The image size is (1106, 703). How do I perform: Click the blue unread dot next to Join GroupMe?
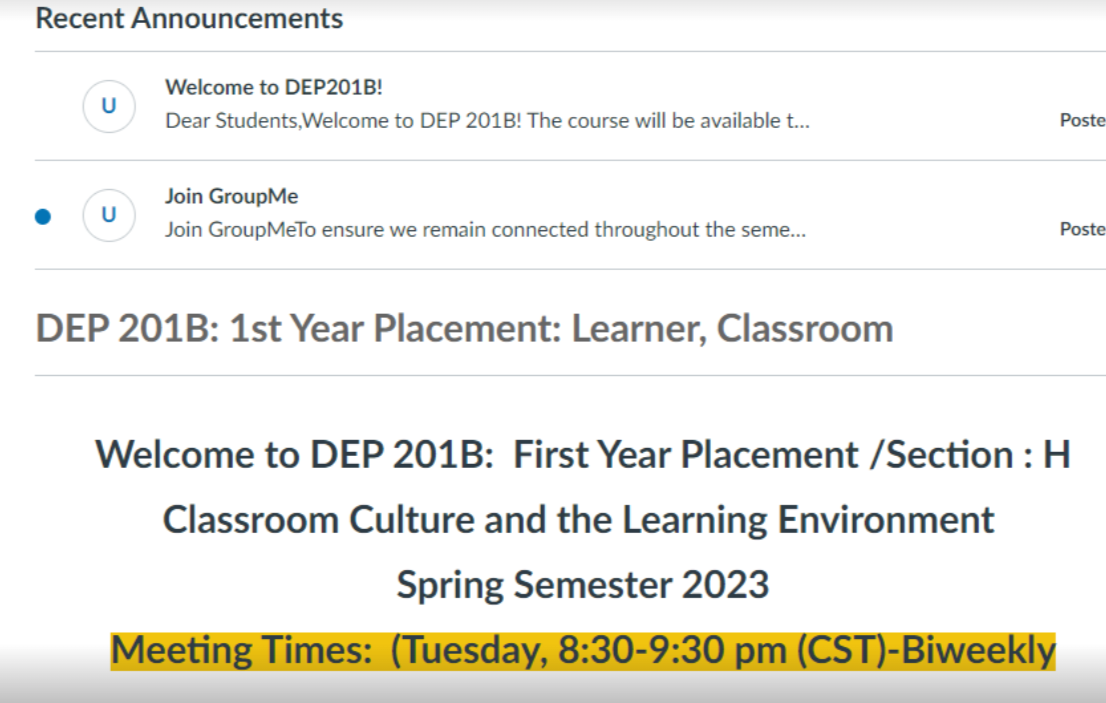(x=43, y=216)
